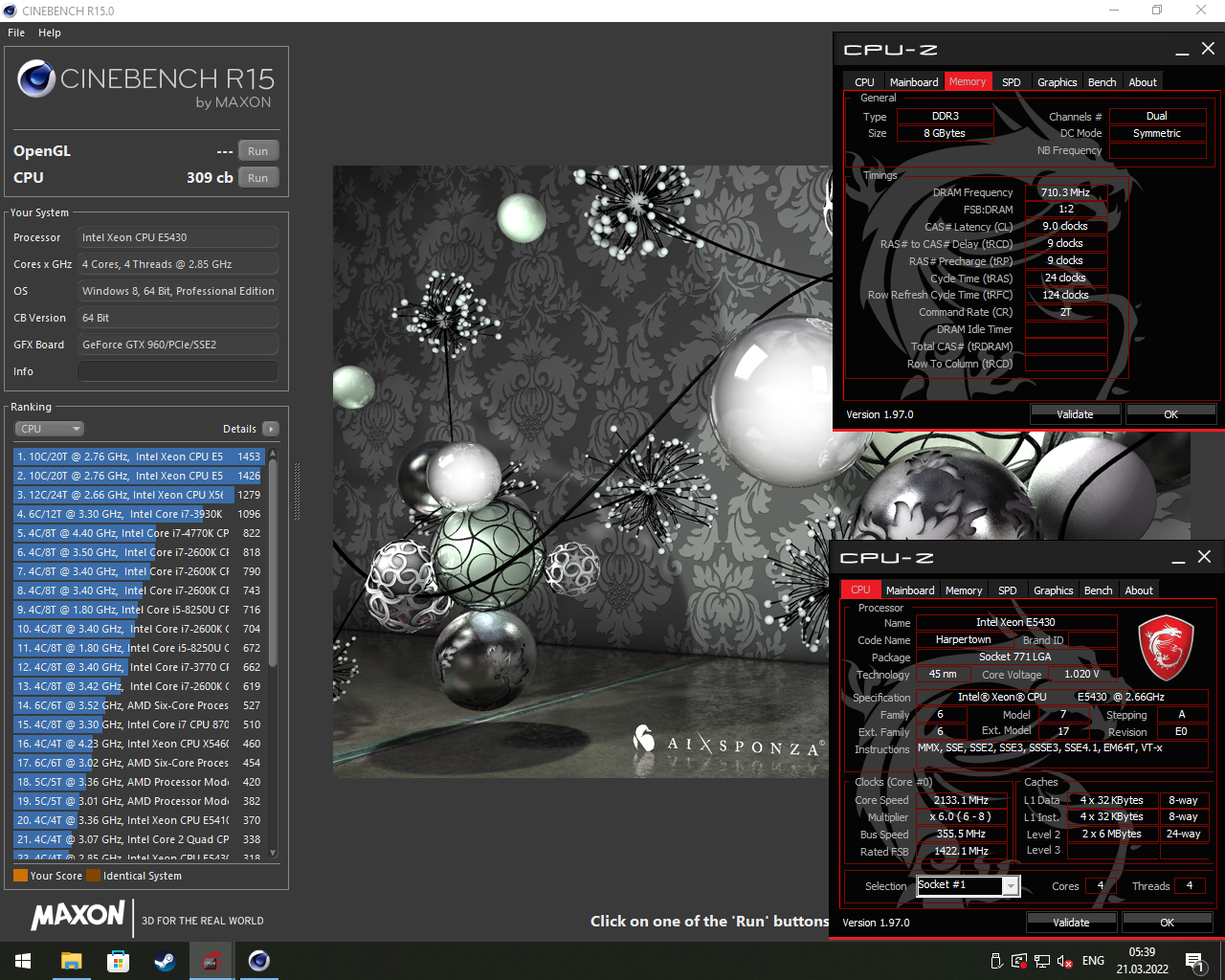The image size is (1225, 980).
Task: Open the Graphics tab in the lower CPU-Z window
Action: [x=1054, y=590]
